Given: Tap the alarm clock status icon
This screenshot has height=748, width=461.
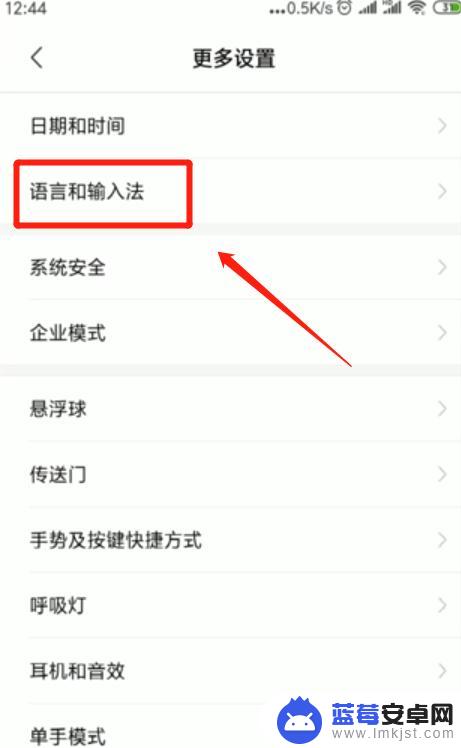Looking at the screenshot, I should (x=345, y=8).
